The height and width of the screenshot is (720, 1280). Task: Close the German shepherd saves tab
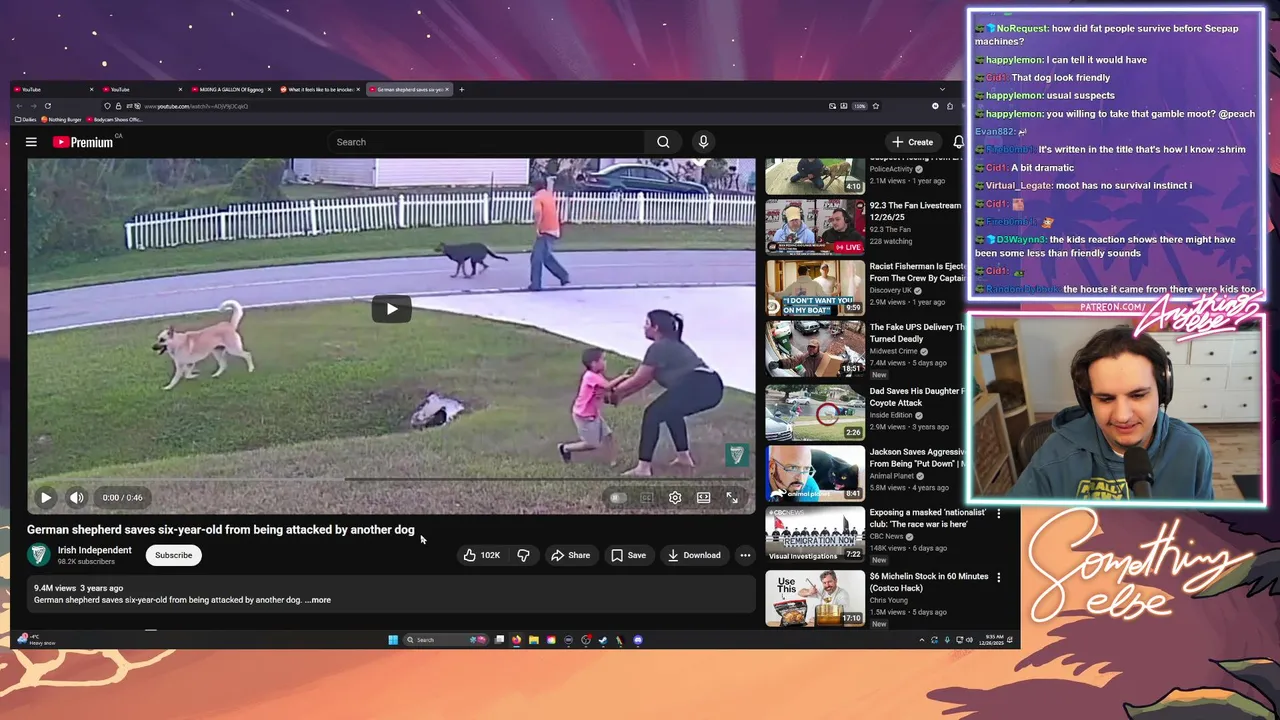(x=447, y=89)
